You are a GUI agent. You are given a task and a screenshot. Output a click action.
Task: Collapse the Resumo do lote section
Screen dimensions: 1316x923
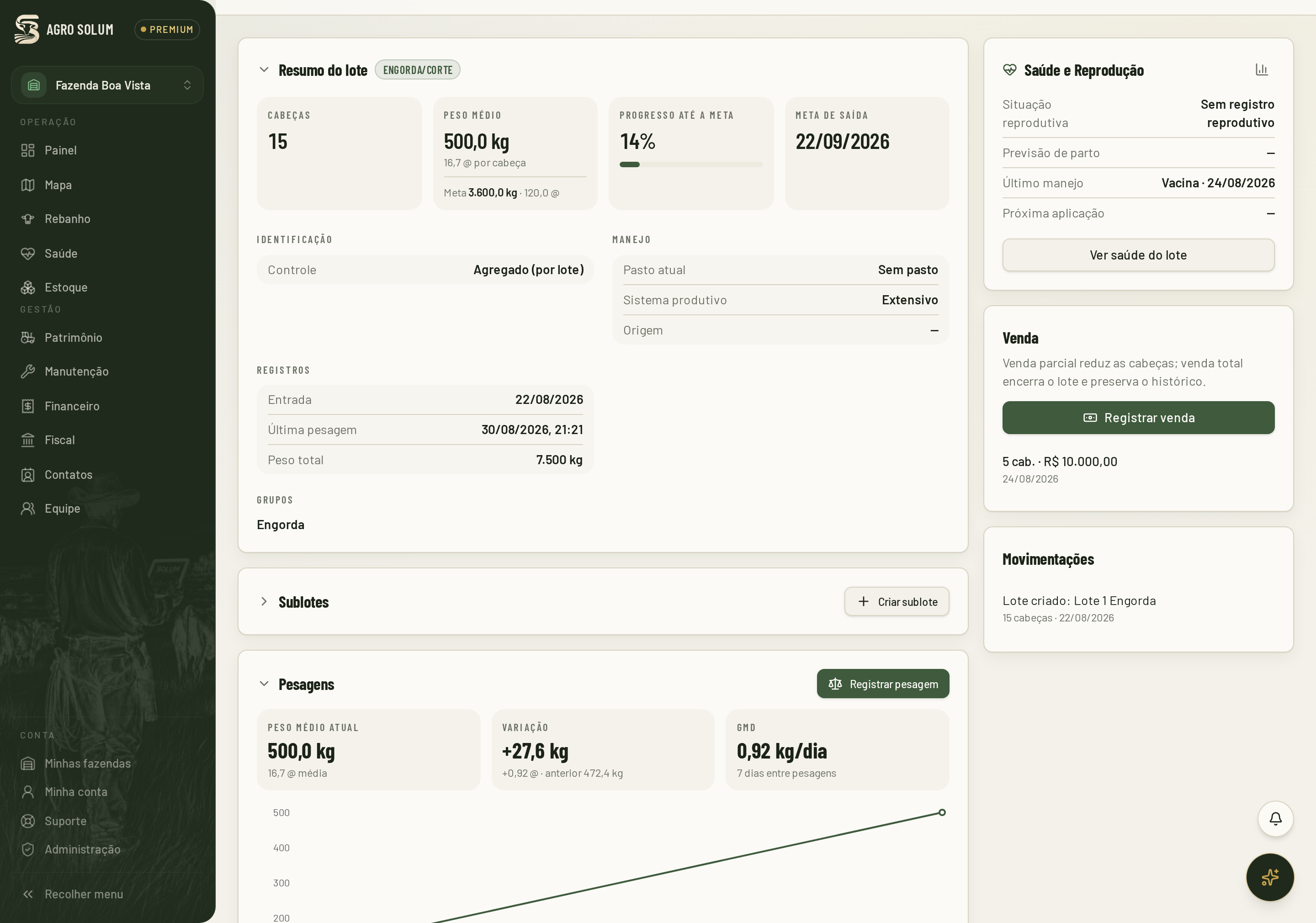(x=264, y=70)
